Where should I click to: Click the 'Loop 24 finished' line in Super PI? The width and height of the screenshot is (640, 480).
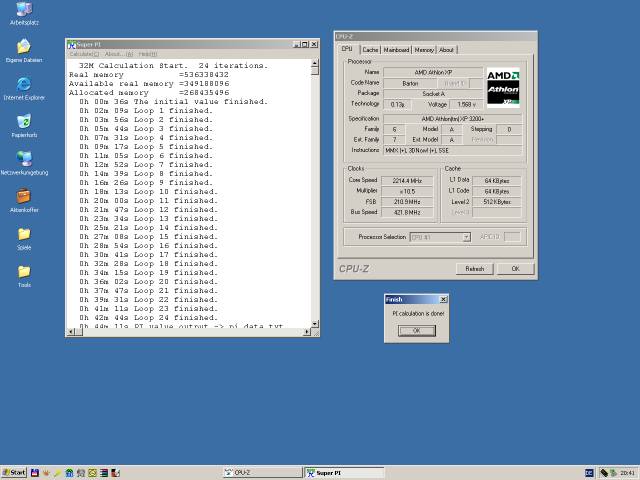(x=149, y=318)
